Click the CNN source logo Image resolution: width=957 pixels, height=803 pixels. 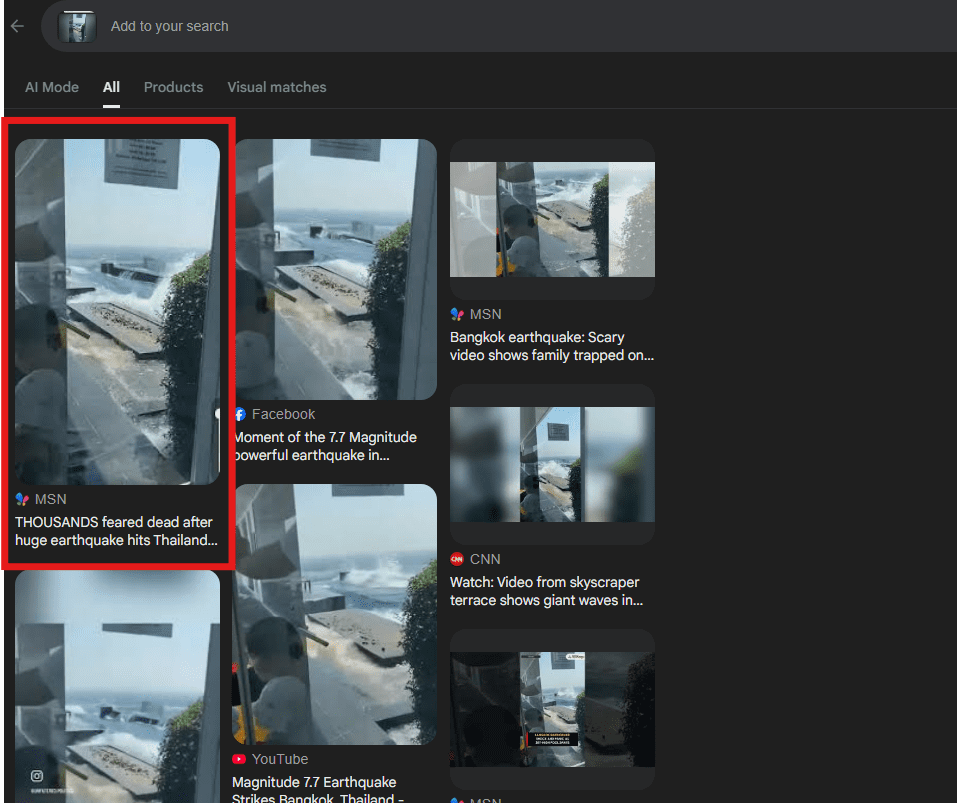tap(457, 559)
